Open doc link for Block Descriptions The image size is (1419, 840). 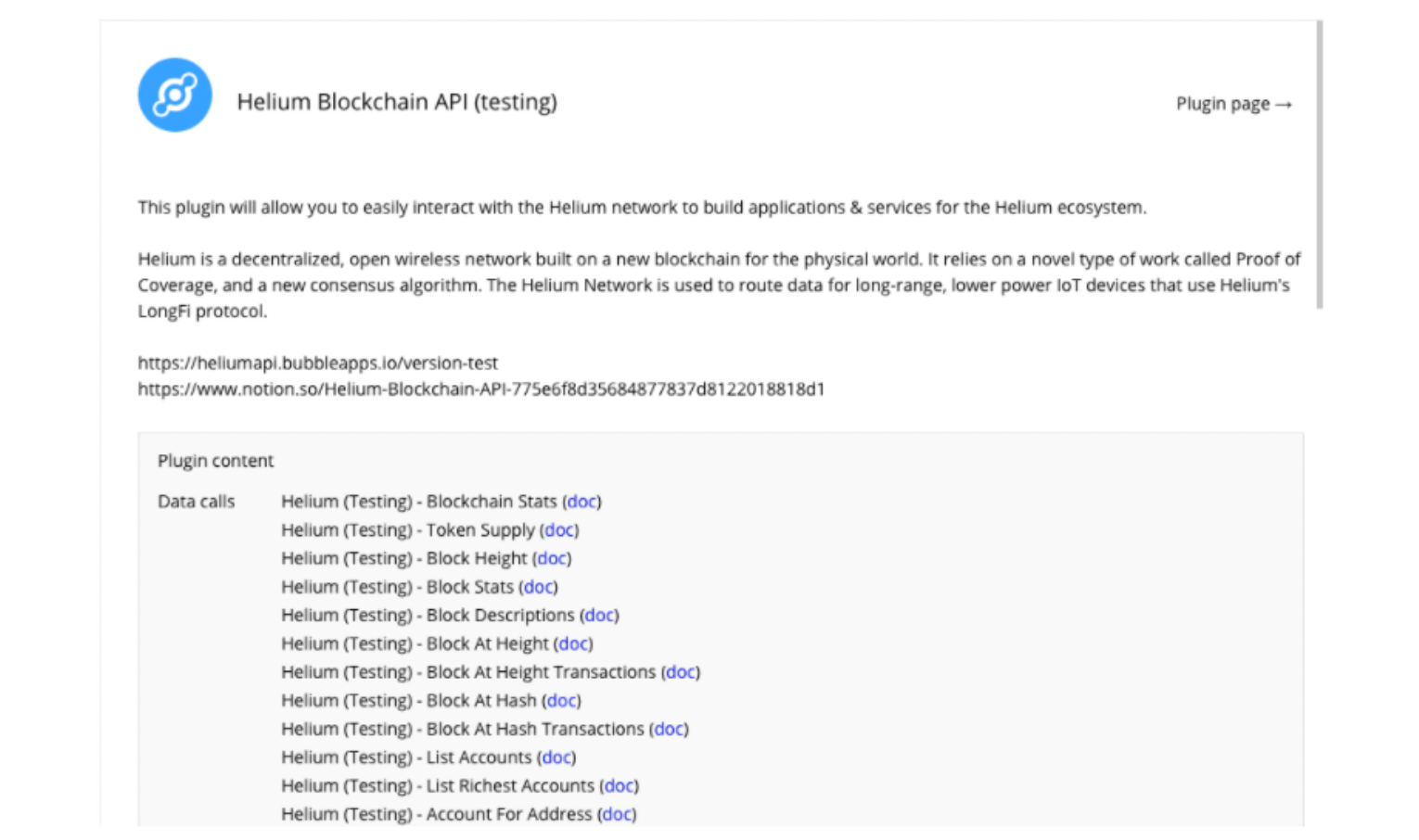pos(599,615)
